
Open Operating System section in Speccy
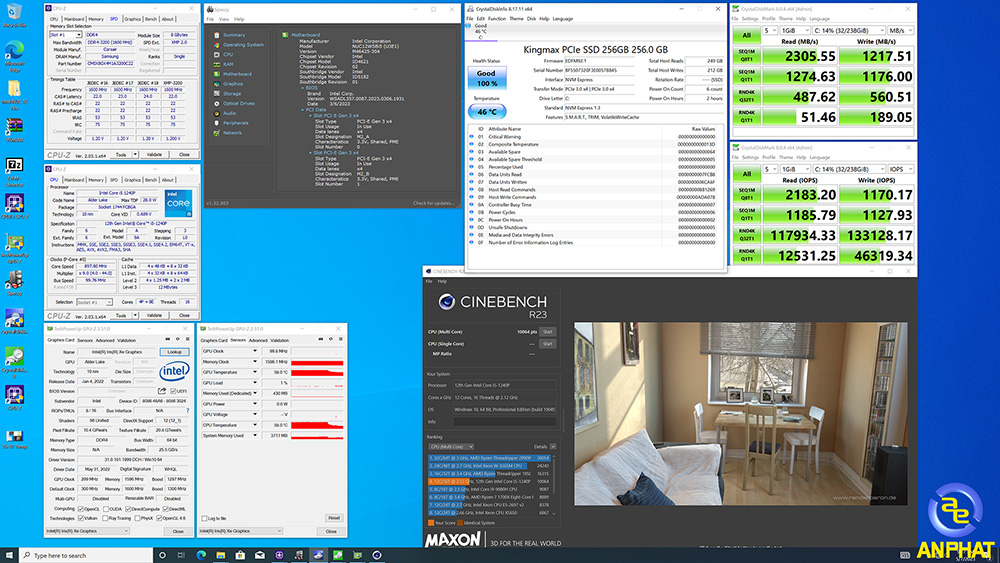click(243, 45)
